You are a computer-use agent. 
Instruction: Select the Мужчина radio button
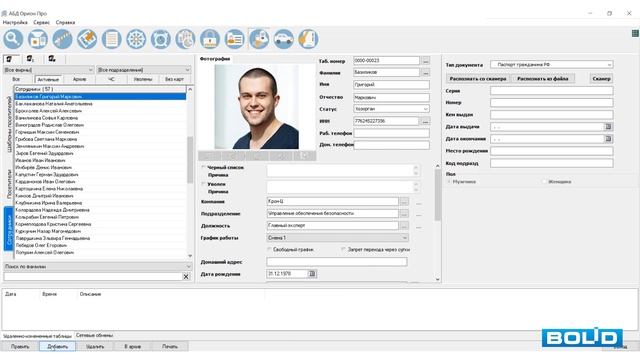point(449,182)
